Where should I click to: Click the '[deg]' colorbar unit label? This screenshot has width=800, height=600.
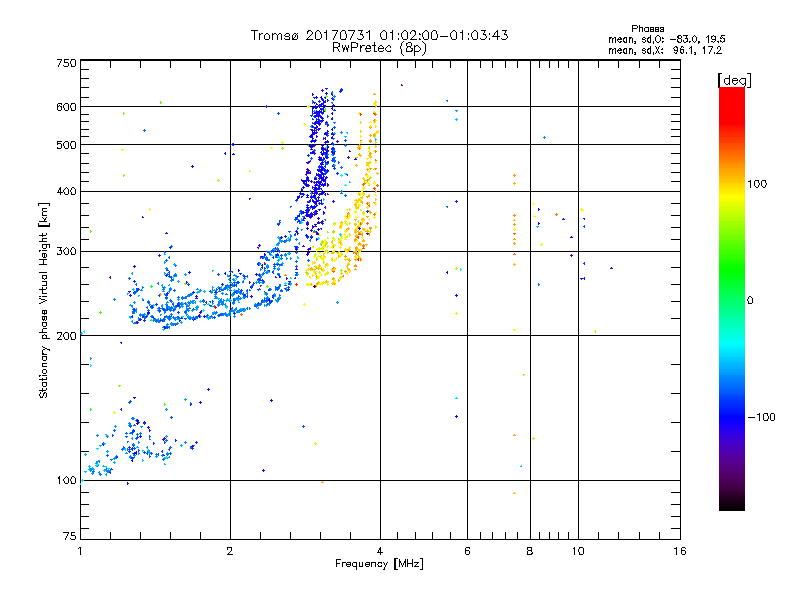point(734,80)
